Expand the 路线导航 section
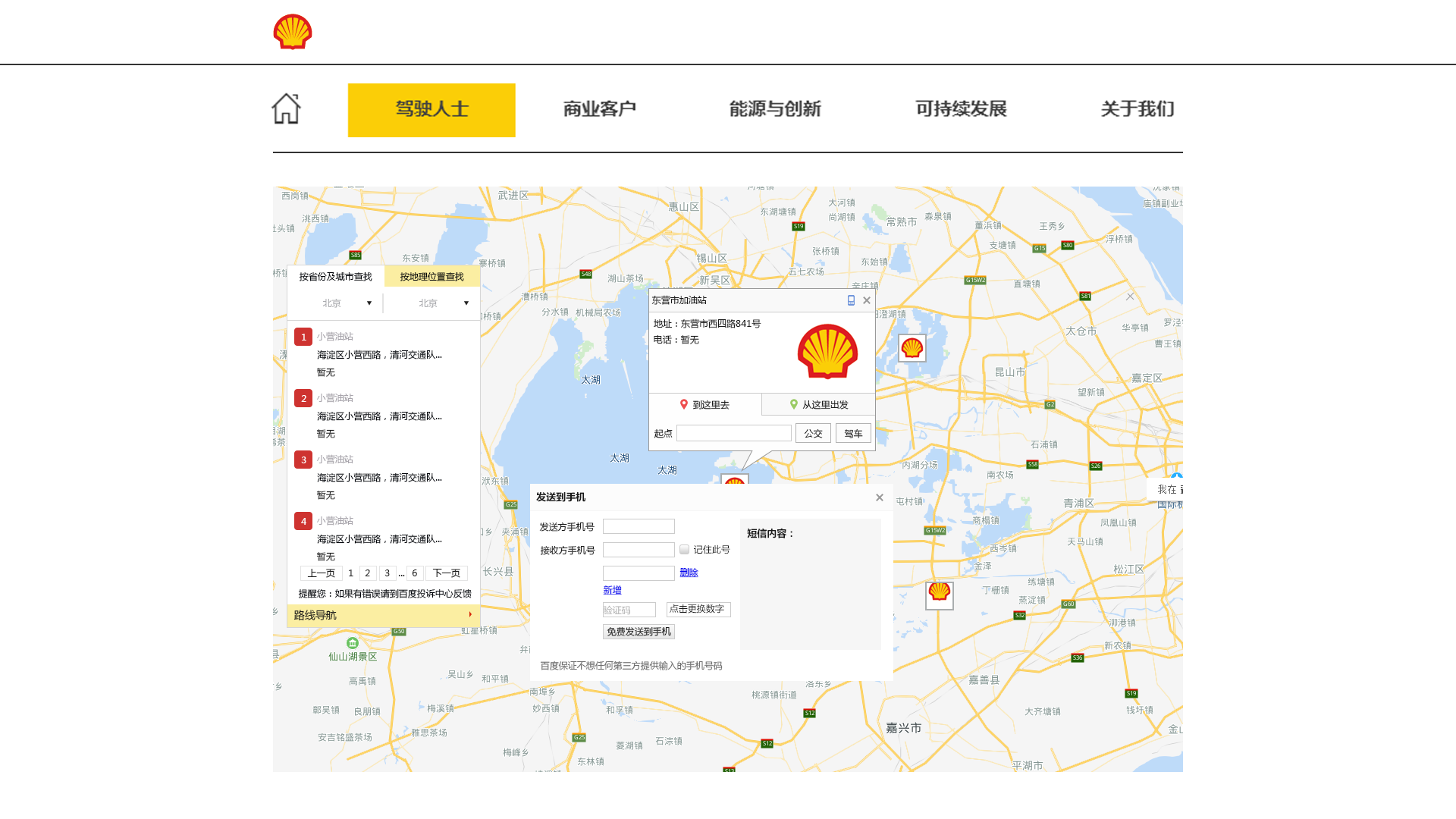 384,615
